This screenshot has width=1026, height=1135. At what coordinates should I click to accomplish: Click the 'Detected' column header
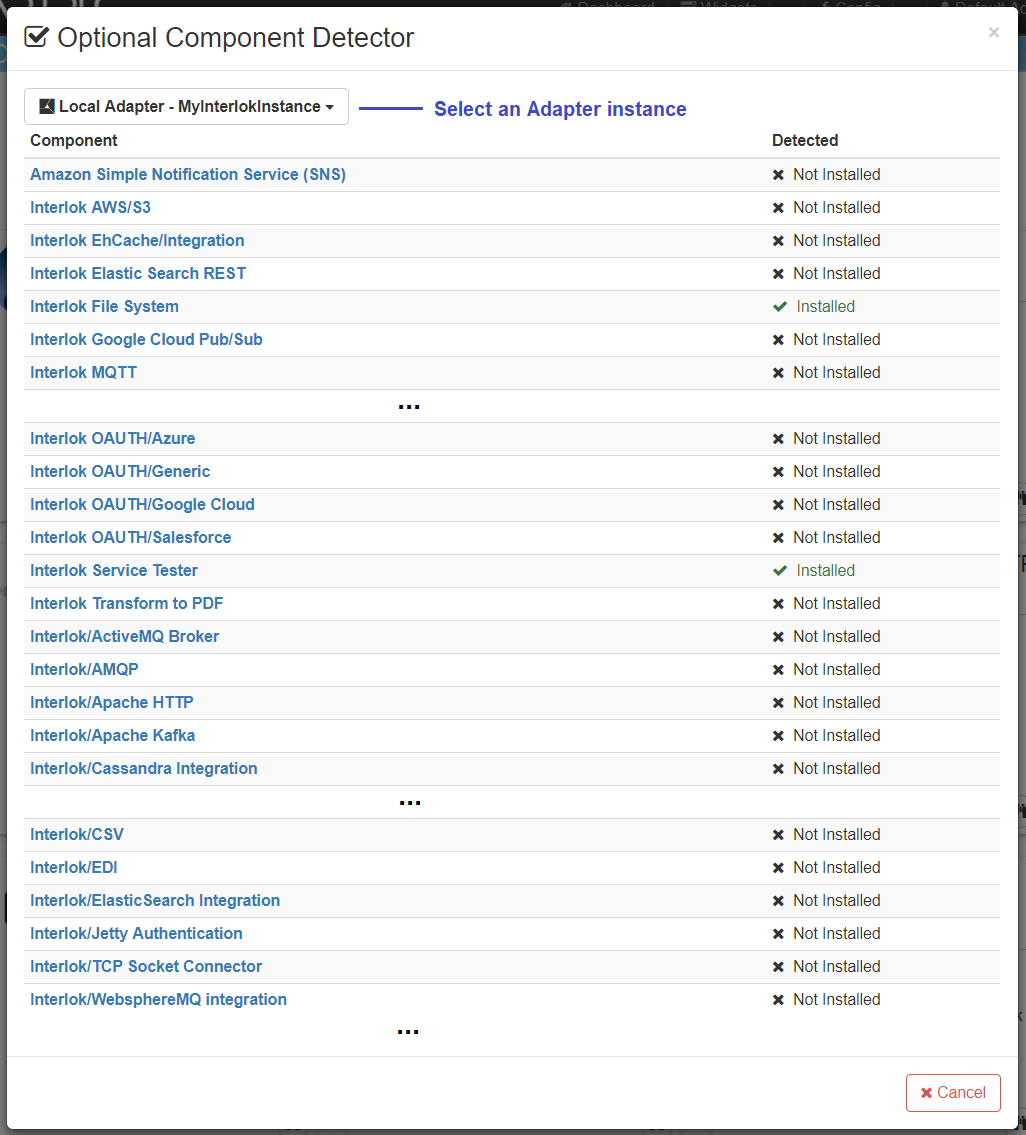pos(805,140)
